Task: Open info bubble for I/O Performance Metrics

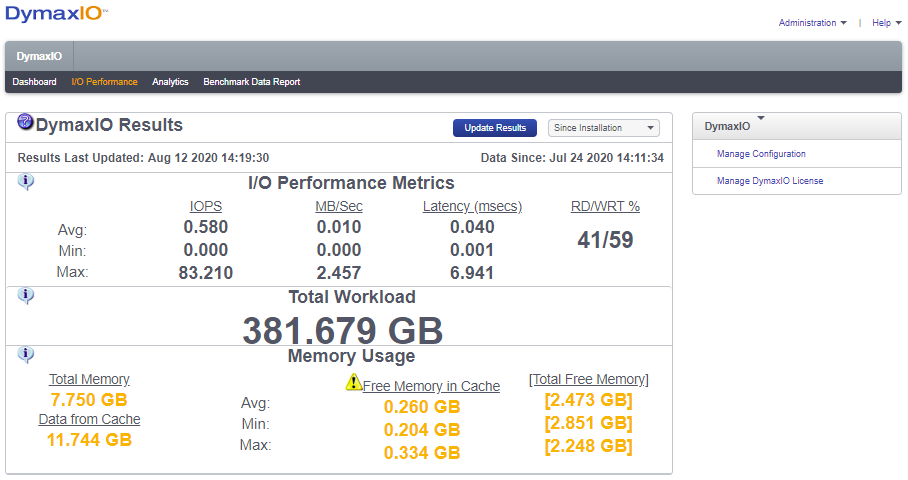Action: pos(26,181)
